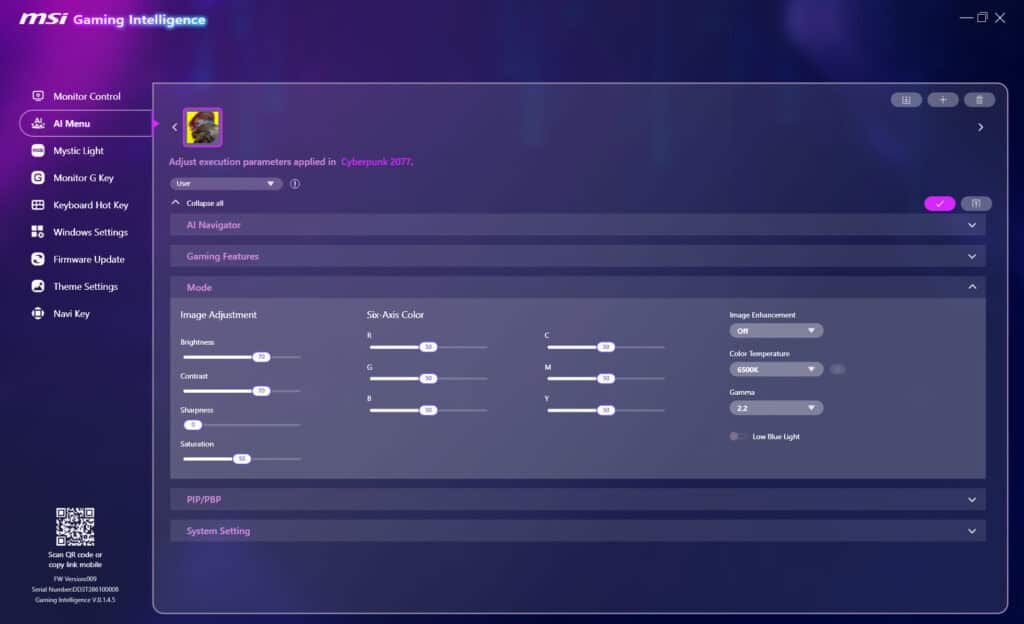The width and height of the screenshot is (1024, 624).
Task: Go to next profile with right arrow
Action: (x=980, y=127)
